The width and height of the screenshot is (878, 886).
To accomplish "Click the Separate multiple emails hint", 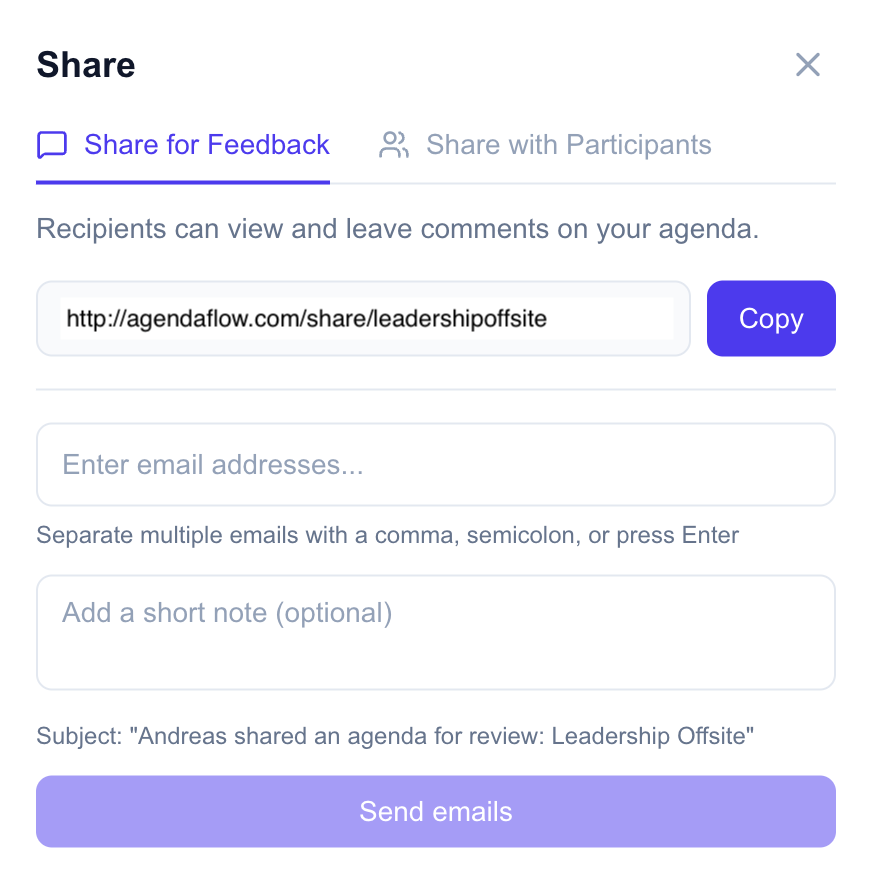I will coord(387,535).
